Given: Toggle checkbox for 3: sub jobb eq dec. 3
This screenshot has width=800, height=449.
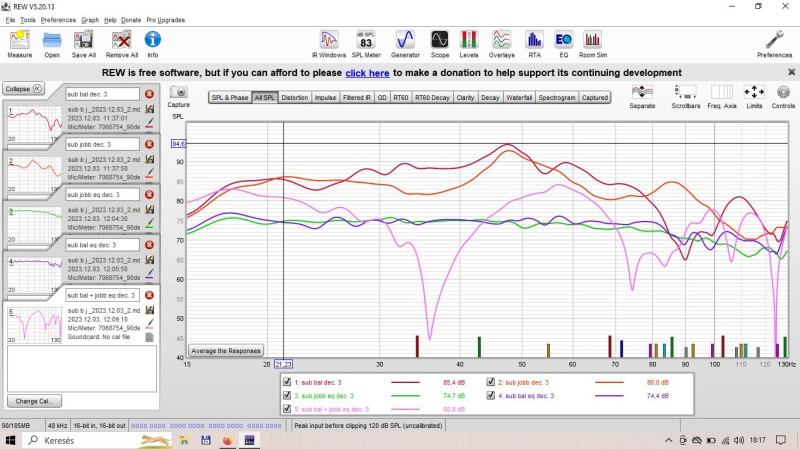Looking at the screenshot, I should tap(287, 395).
